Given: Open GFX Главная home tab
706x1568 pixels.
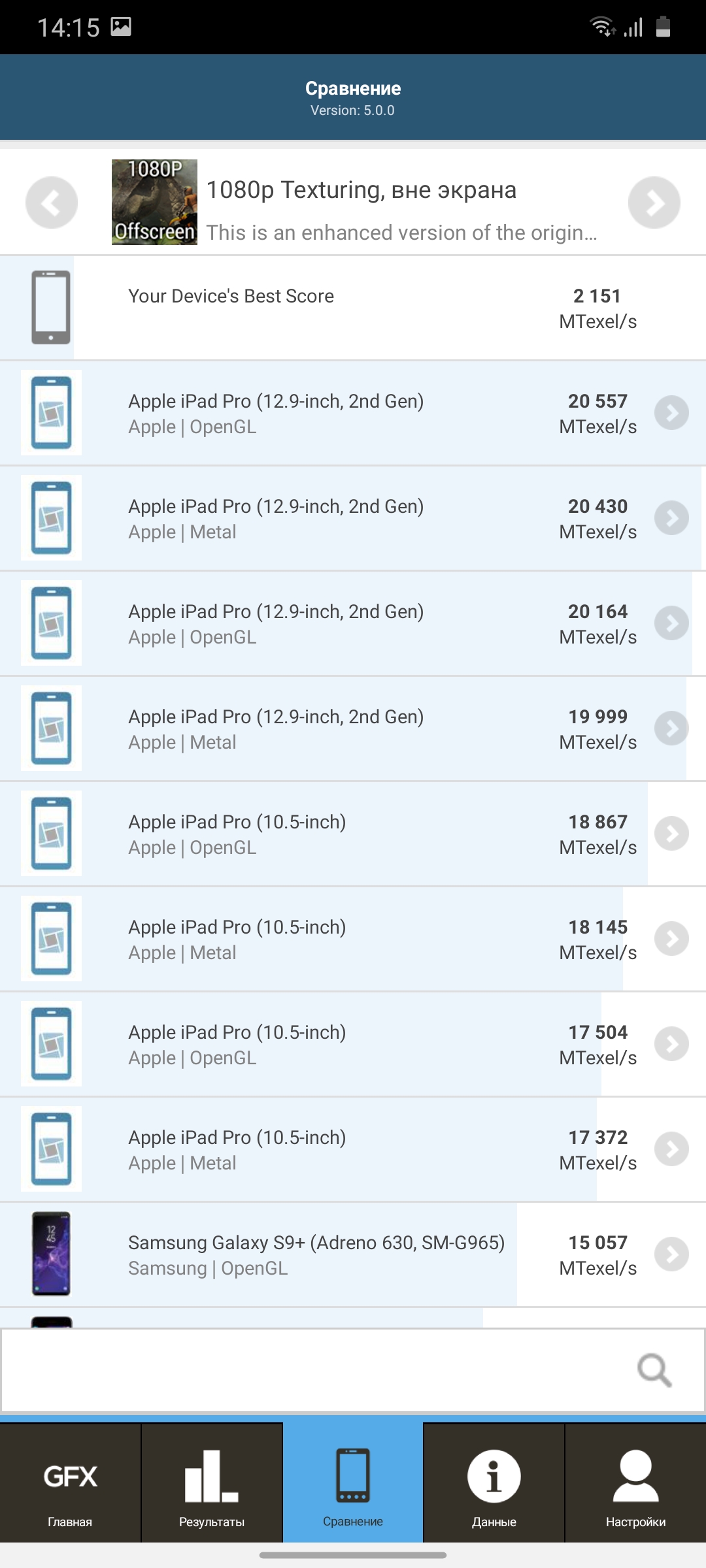Looking at the screenshot, I should click(x=70, y=1483).
